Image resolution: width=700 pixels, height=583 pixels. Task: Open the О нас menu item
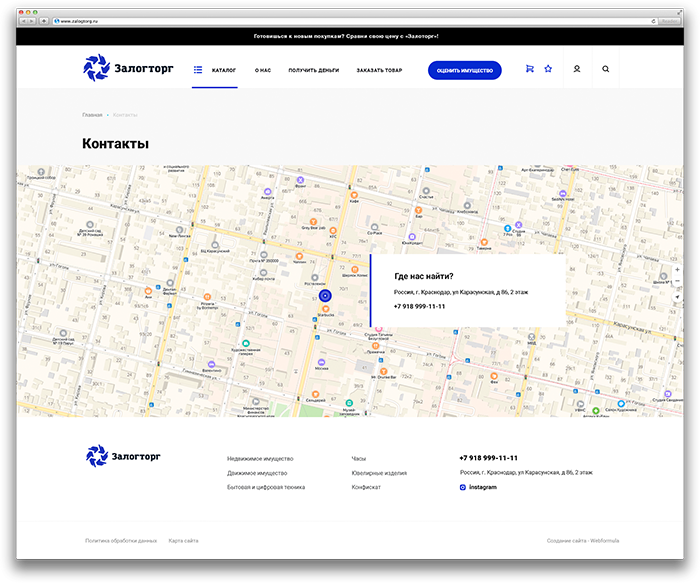pyautogui.click(x=262, y=70)
